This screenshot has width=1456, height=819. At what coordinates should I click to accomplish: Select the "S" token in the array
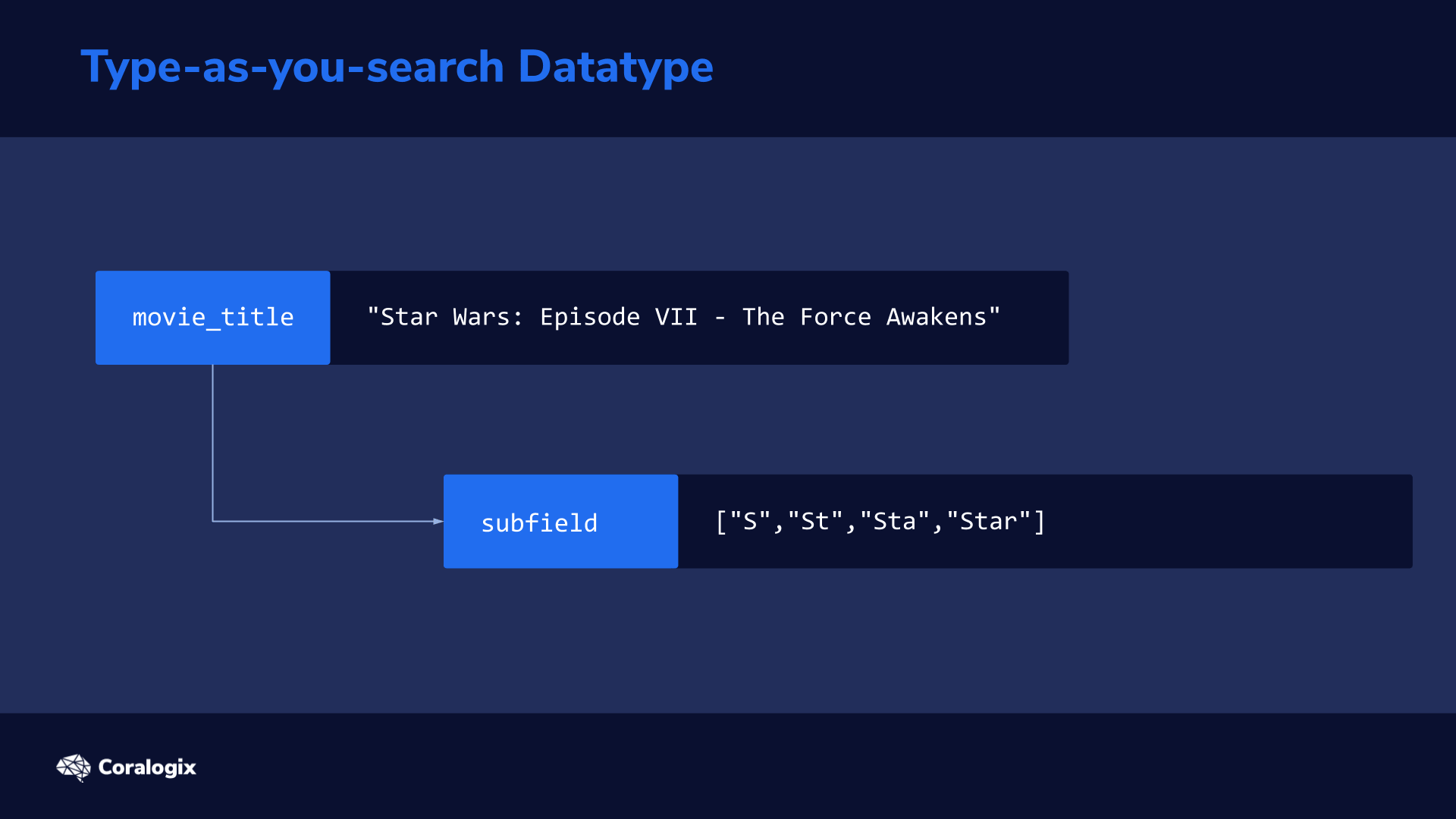(x=750, y=522)
